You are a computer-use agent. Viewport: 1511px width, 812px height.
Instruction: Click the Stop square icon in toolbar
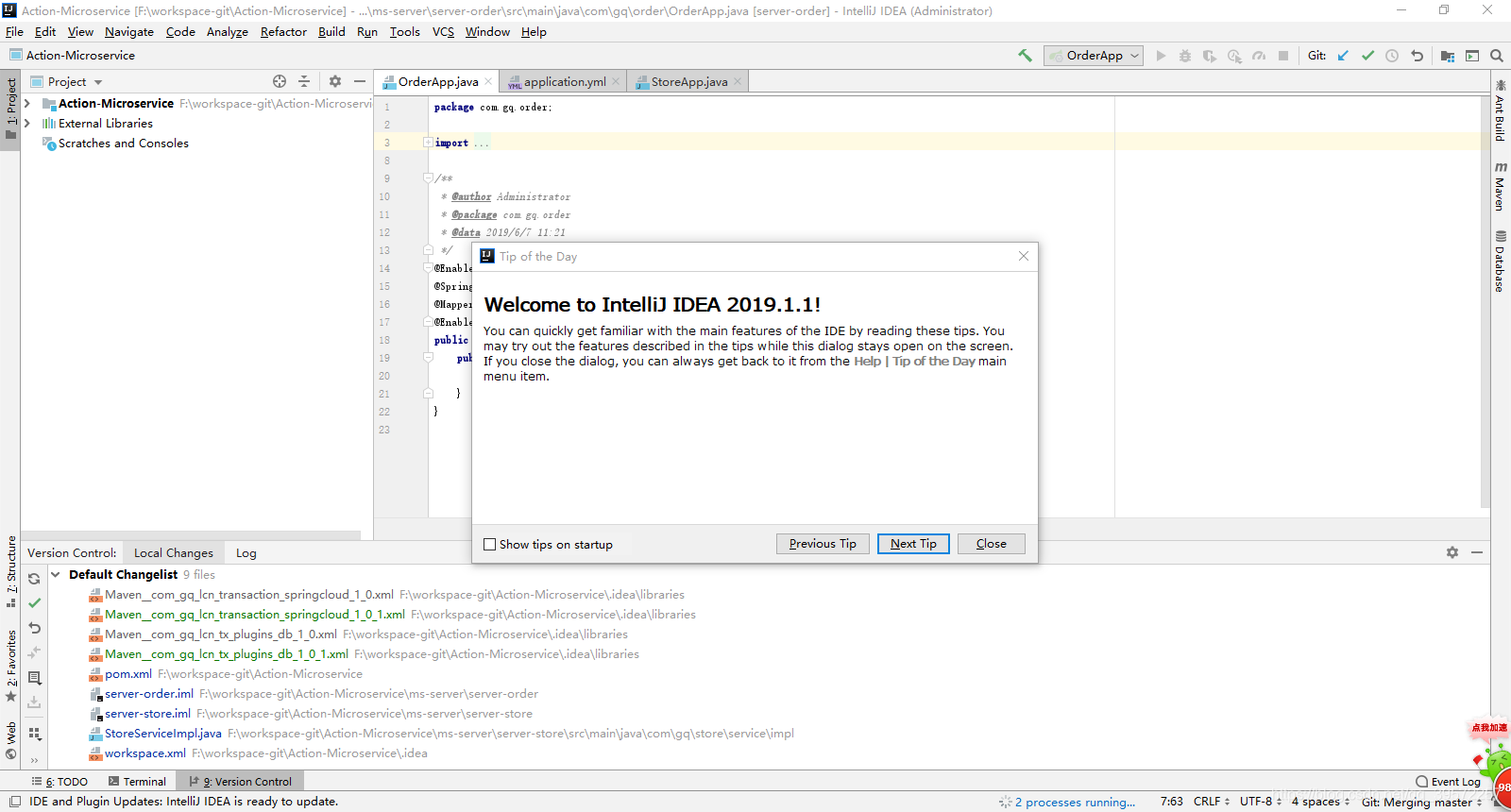click(x=1283, y=56)
